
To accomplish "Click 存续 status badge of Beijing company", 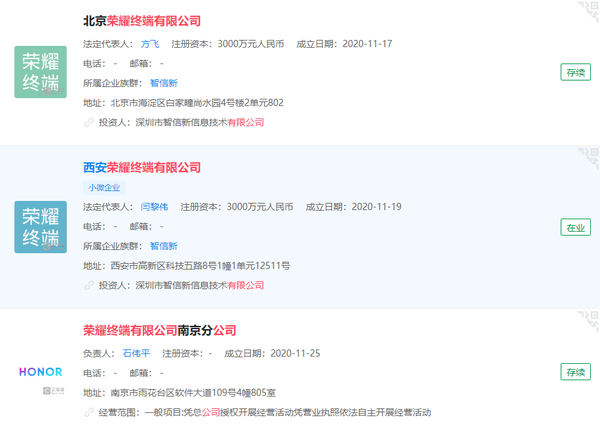I will 576,72.
